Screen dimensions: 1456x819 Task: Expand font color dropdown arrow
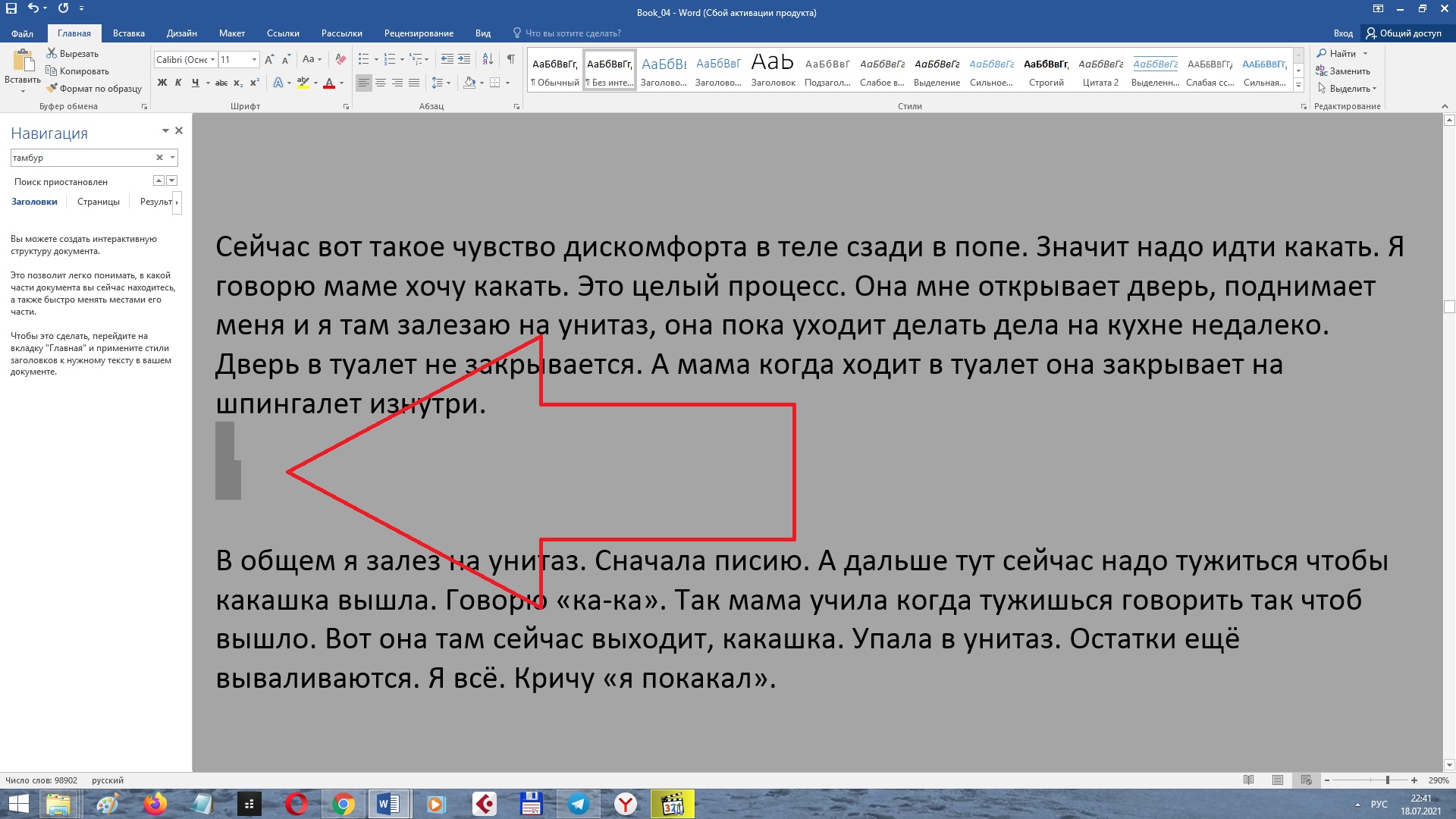coord(341,83)
